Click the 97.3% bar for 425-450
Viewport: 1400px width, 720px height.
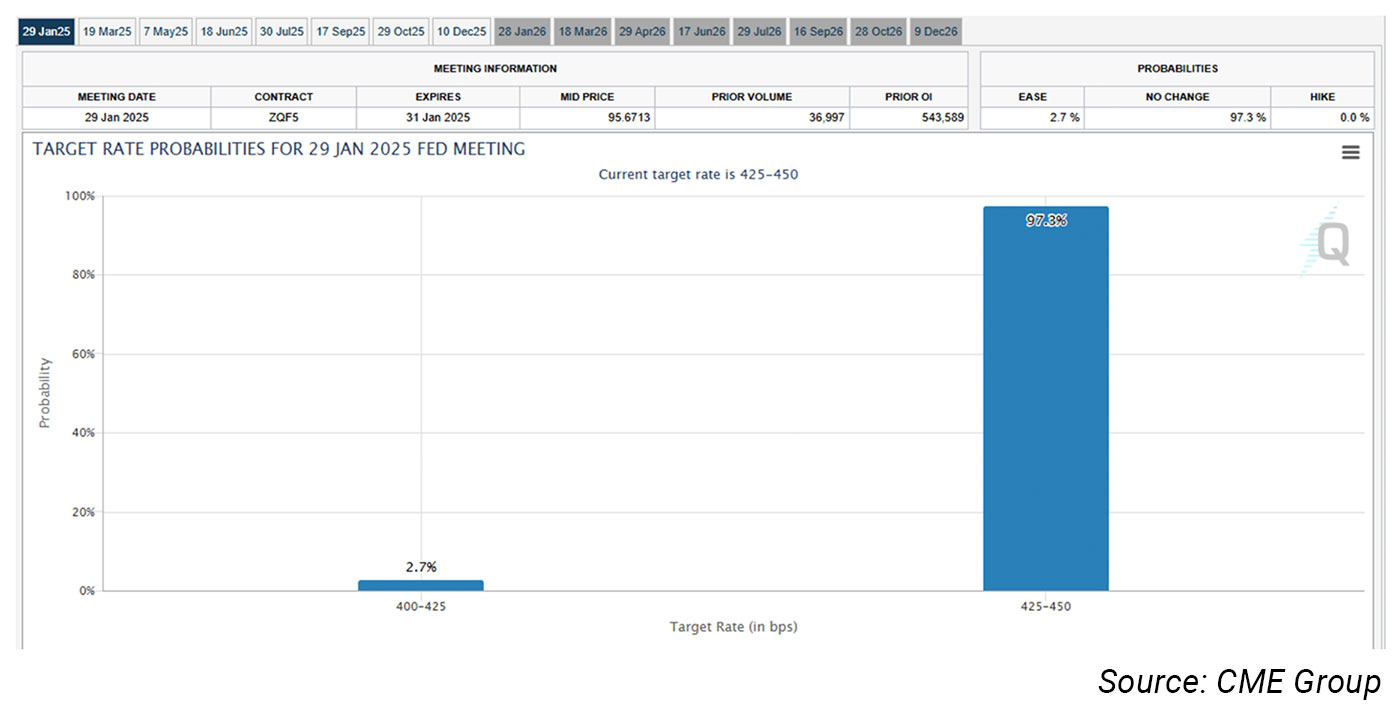(1046, 400)
